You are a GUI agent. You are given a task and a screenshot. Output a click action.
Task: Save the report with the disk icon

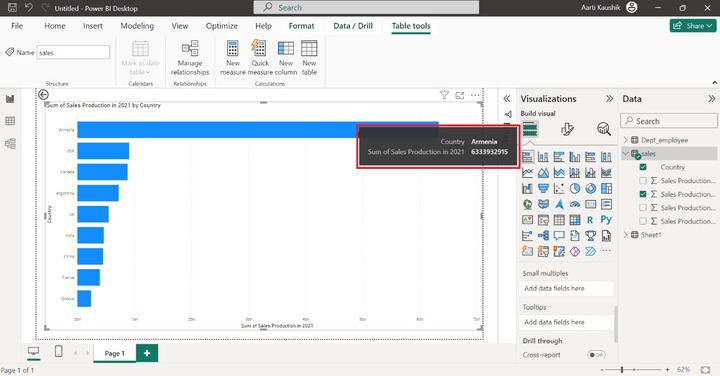click(12, 8)
